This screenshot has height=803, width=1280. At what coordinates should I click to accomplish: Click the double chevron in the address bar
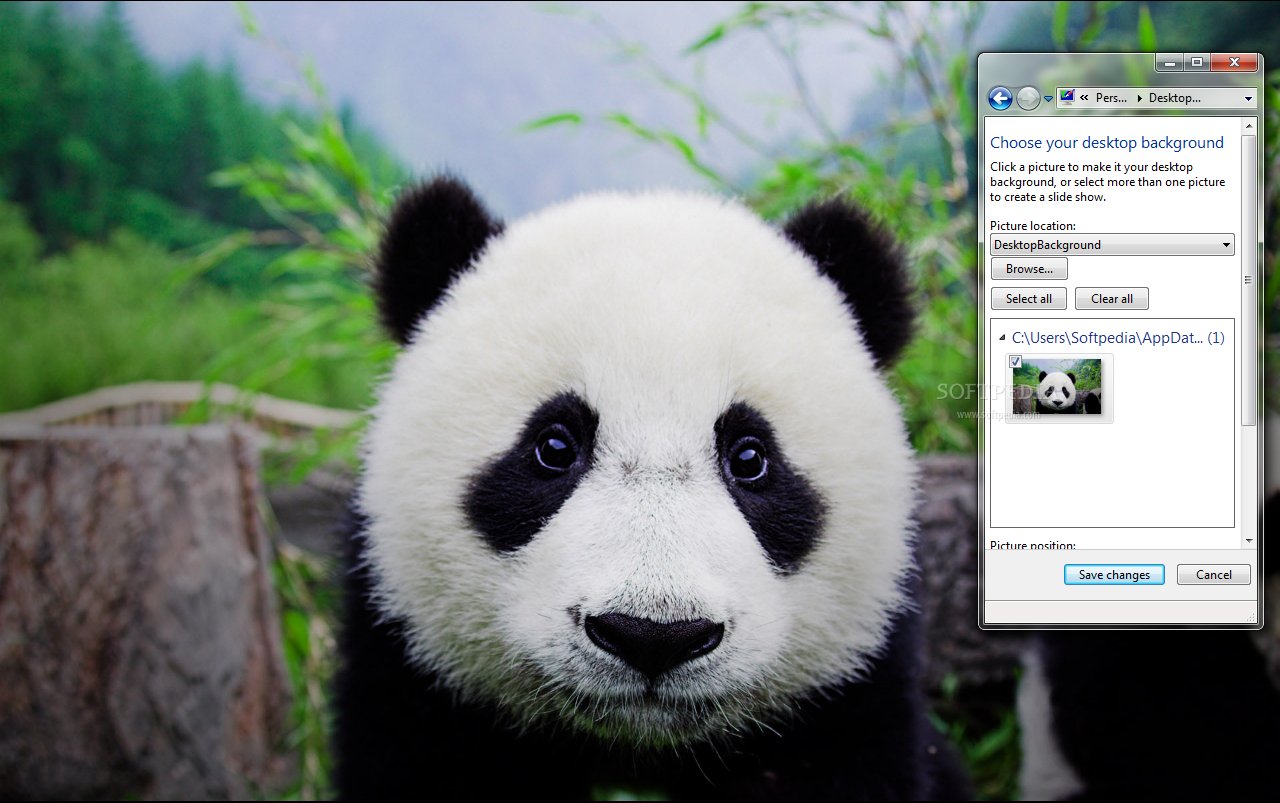[x=1084, y=98]
